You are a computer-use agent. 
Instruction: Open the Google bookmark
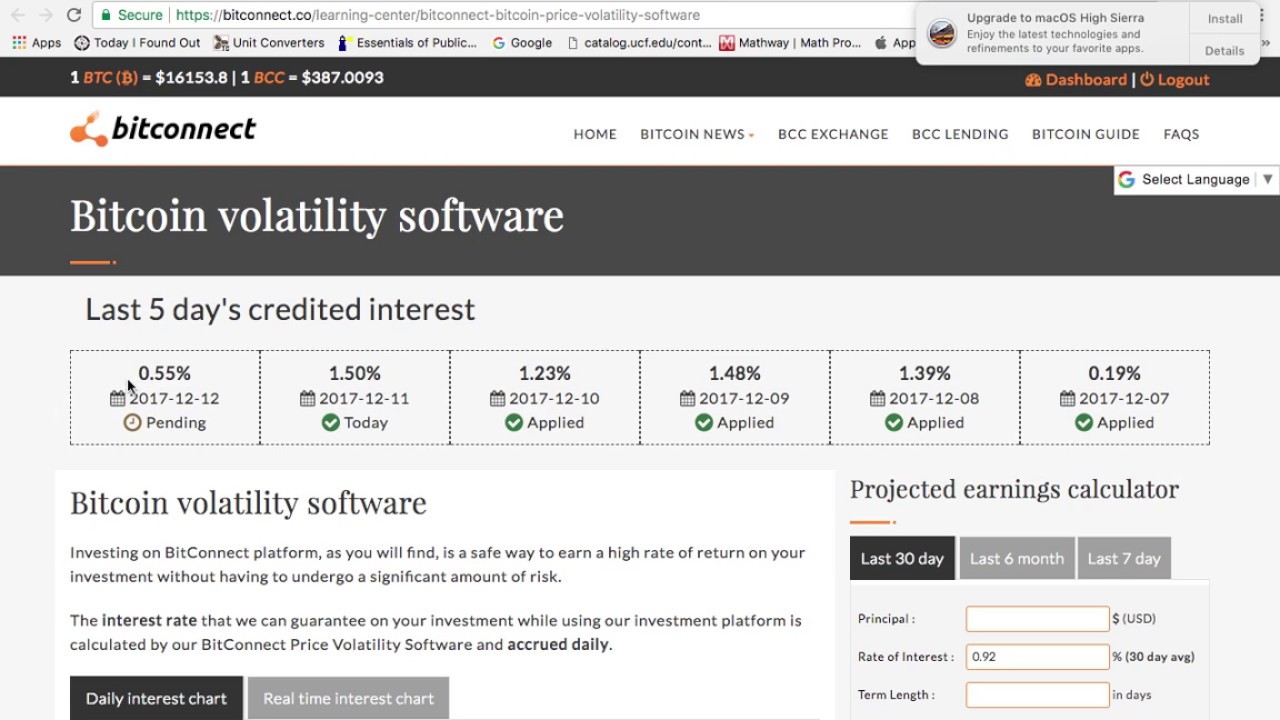click(x=522, y=43)
